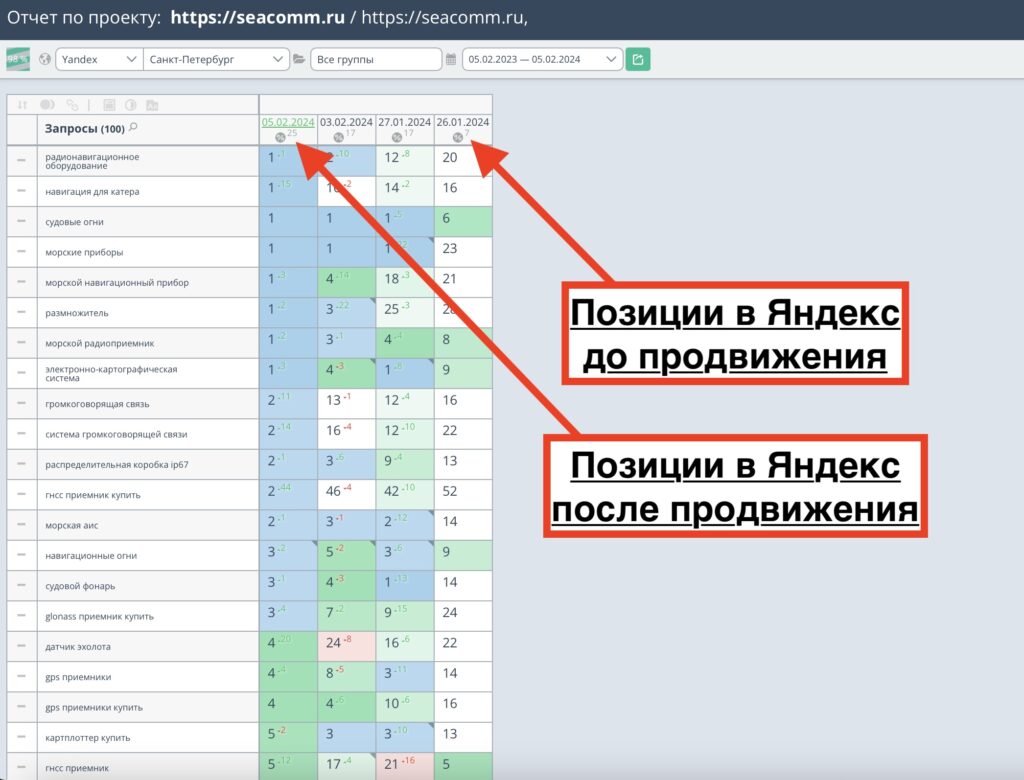Click minus icon for размножитель row
The height and width of the screenshot is (780, 1024).
(x=22, y=312)
